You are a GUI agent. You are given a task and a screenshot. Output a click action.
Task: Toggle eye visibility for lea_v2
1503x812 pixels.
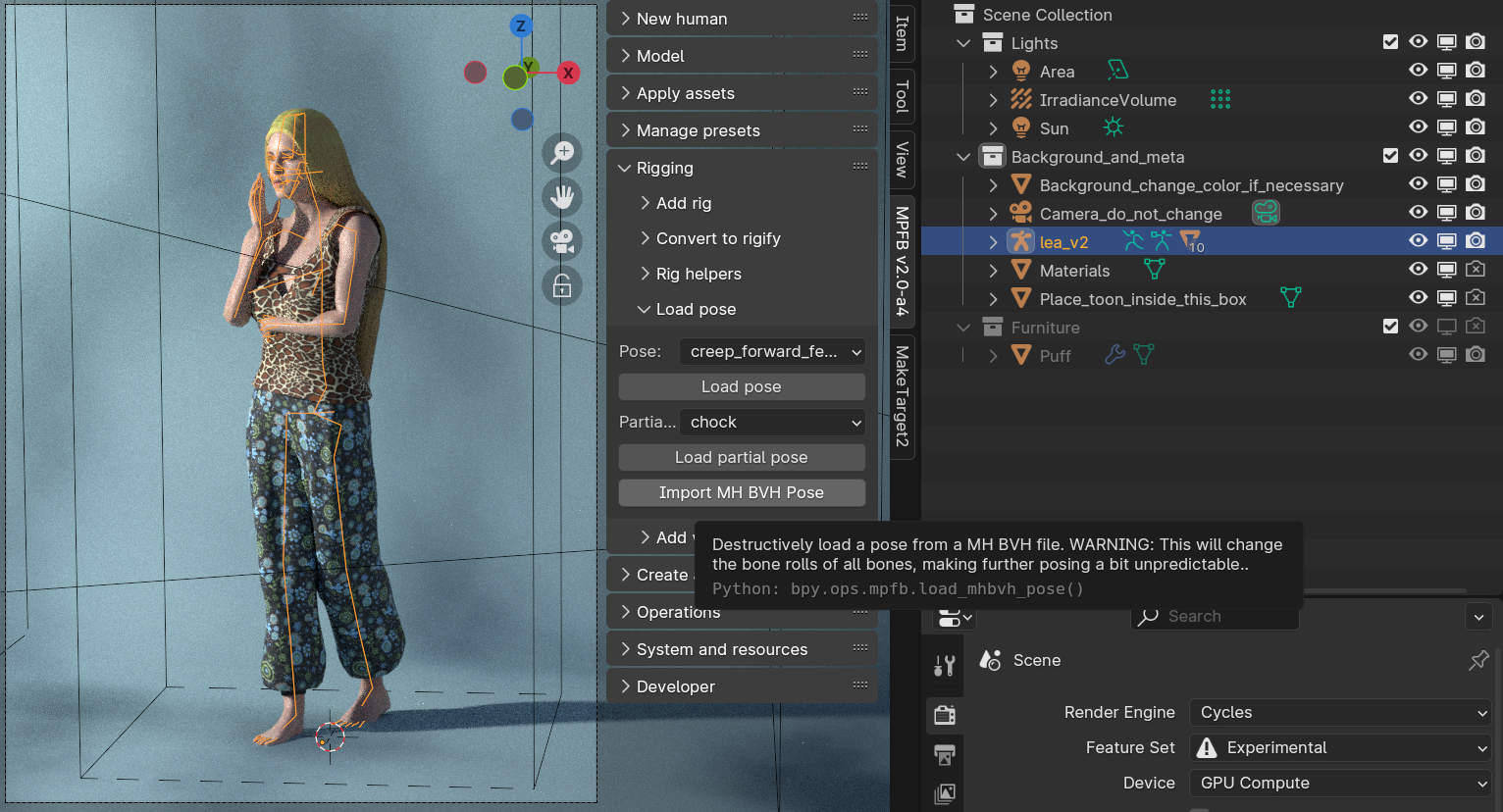coord(1419,241)
